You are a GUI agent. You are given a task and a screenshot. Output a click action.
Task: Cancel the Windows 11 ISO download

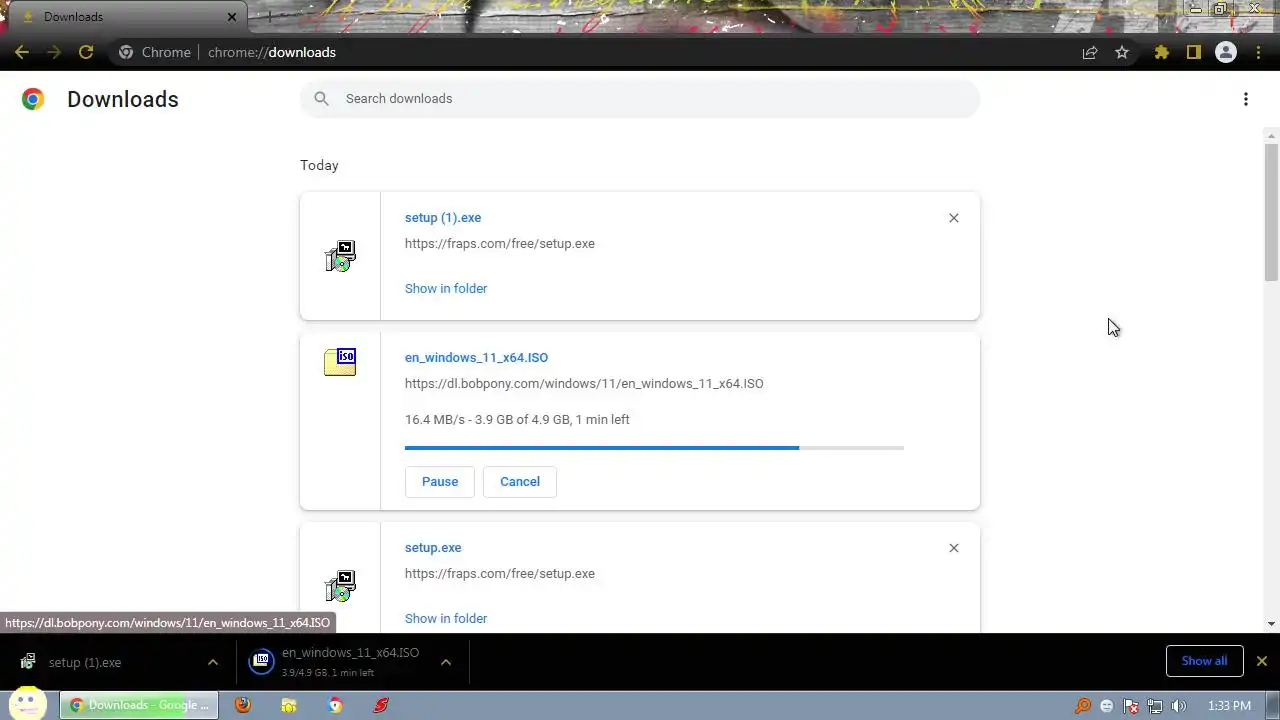pos(520,481)
